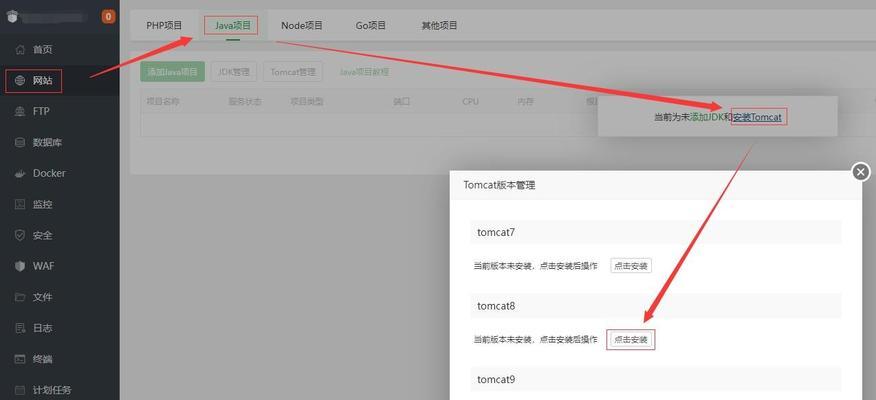
Task: Click the orange notification badge showing 0
Action: pyautogui.click(x=108, y=17)
